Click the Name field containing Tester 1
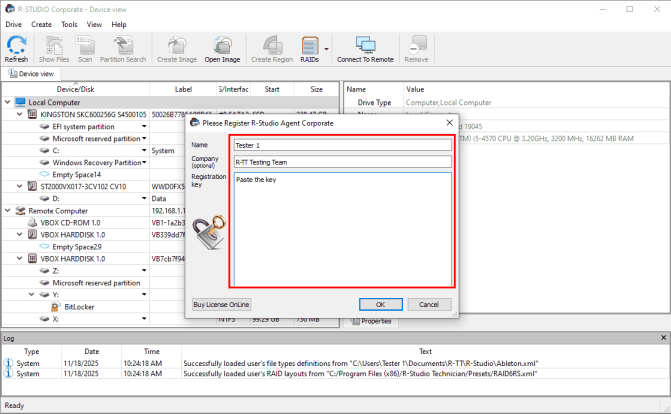This screenshot has height=414, width=671. point(342,146)
